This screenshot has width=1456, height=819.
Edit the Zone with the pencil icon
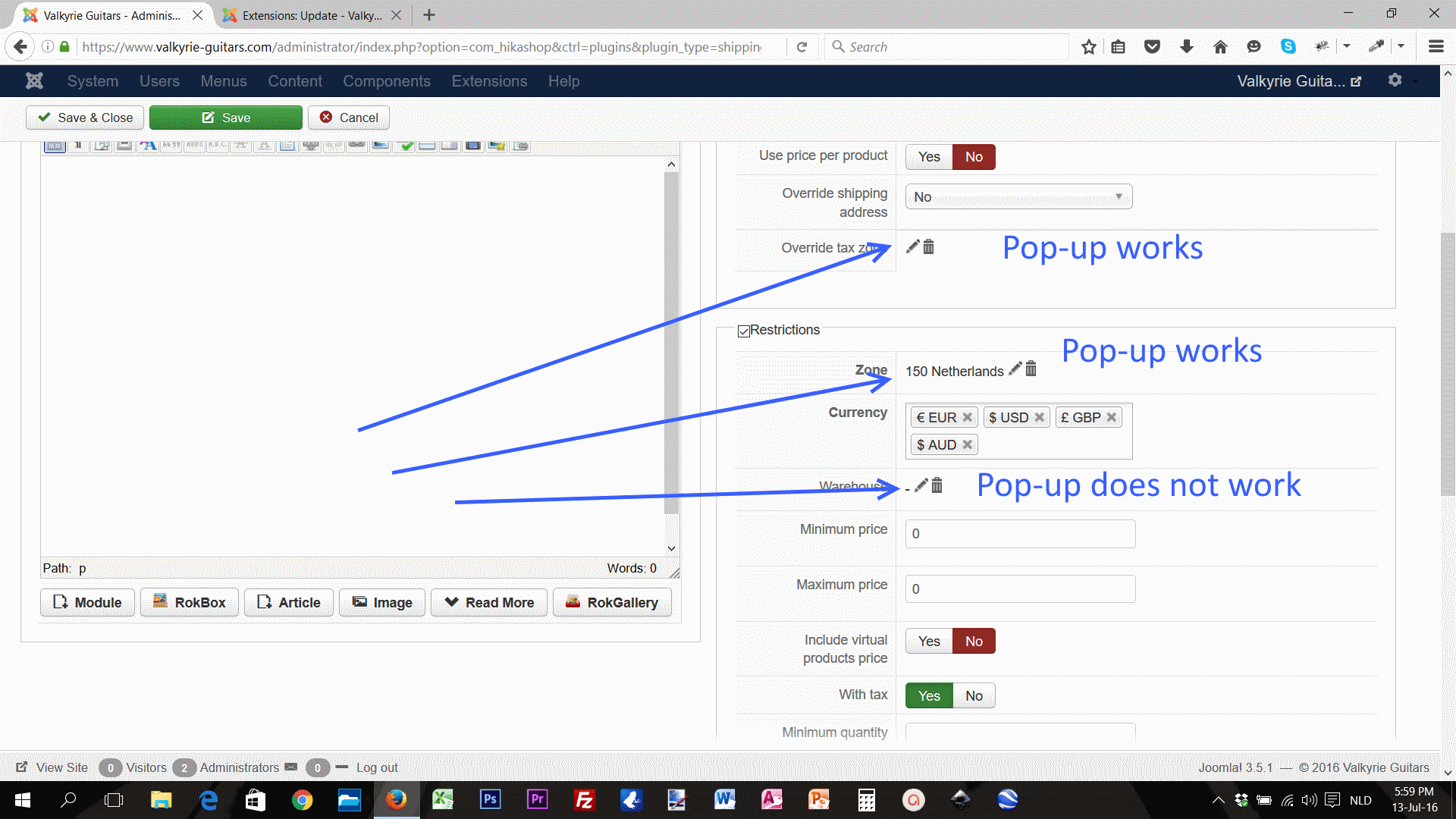pos(1015,369)
